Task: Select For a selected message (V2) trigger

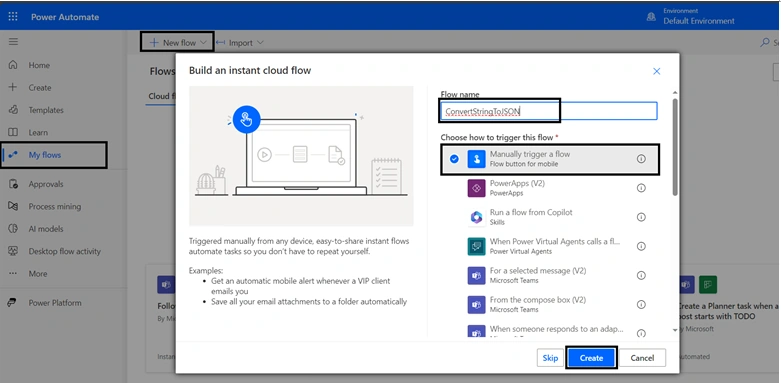Action: click(x=550, y=275)
